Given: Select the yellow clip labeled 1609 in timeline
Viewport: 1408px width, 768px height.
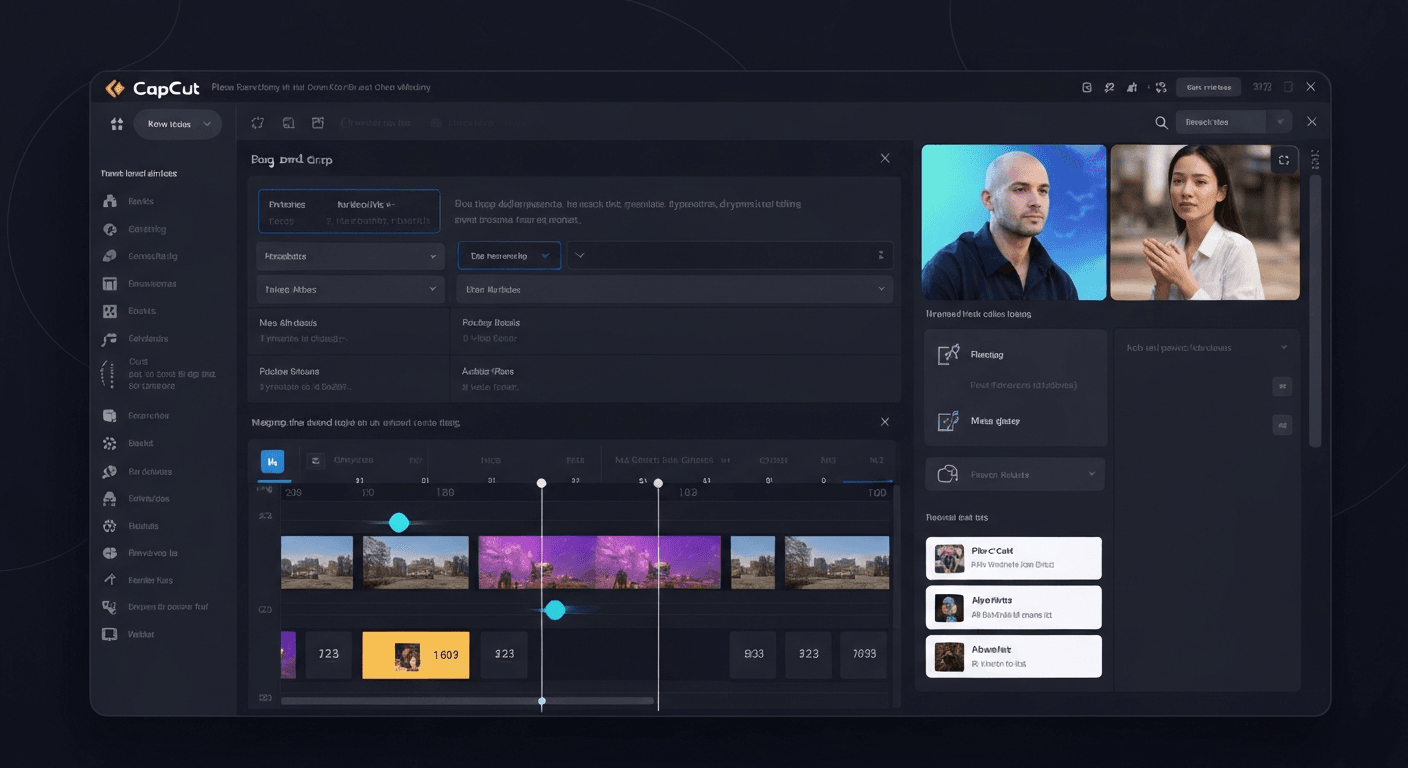Looking at the screenshot, I should (416, 654).
